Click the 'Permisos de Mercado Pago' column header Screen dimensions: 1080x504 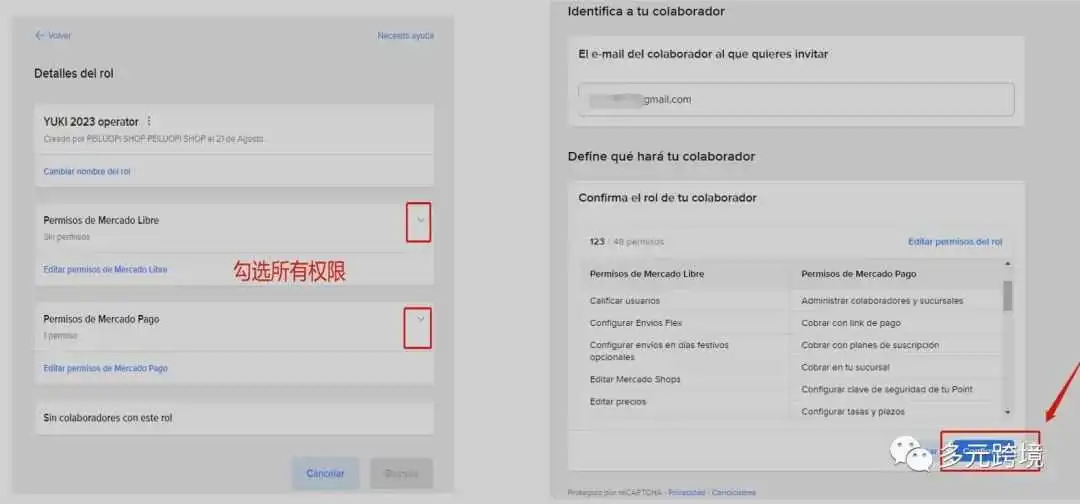click(859, 274)
